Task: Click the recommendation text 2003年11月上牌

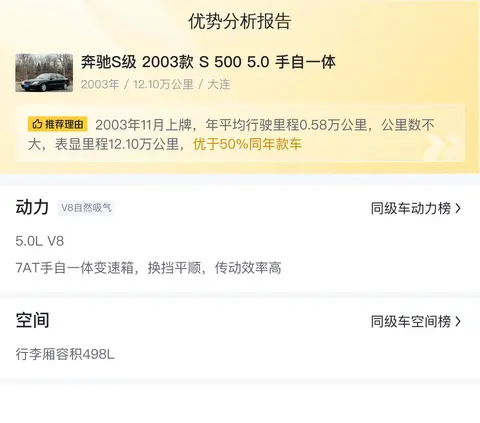Action: click(144, 125)
